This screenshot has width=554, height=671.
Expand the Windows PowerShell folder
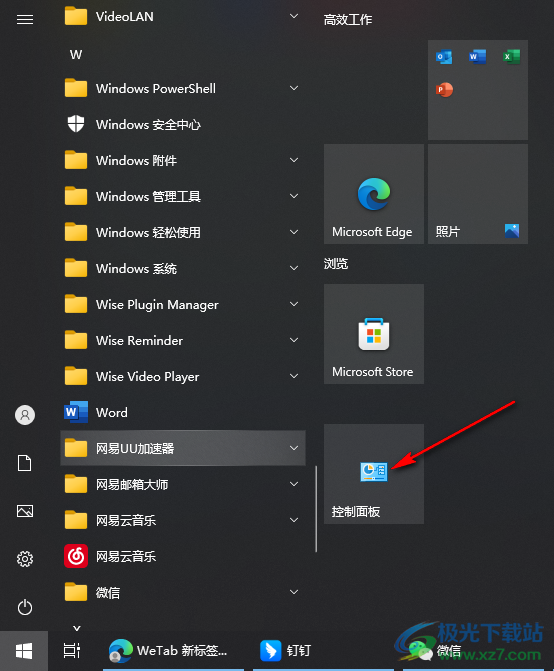coord(183,89)
